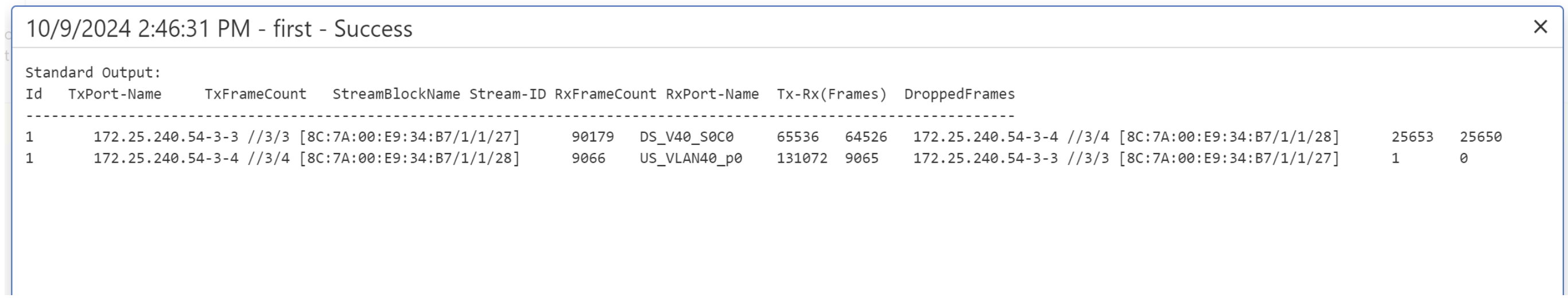Select the 25650 dropped frames value
The width and height of the screenshot is (1568, 298).
click(1480, 137)
